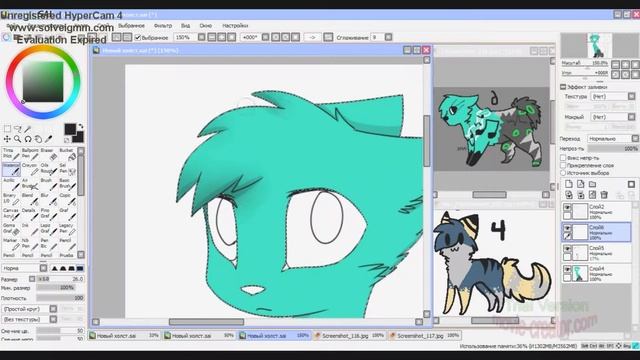Create a new layer
The image size is (640, 360).
tap(569, 184)
